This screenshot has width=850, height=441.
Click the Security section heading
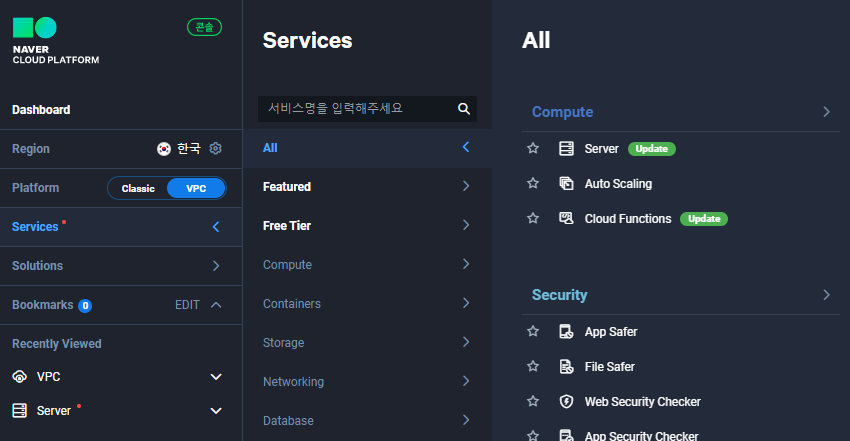coord(559,295)
